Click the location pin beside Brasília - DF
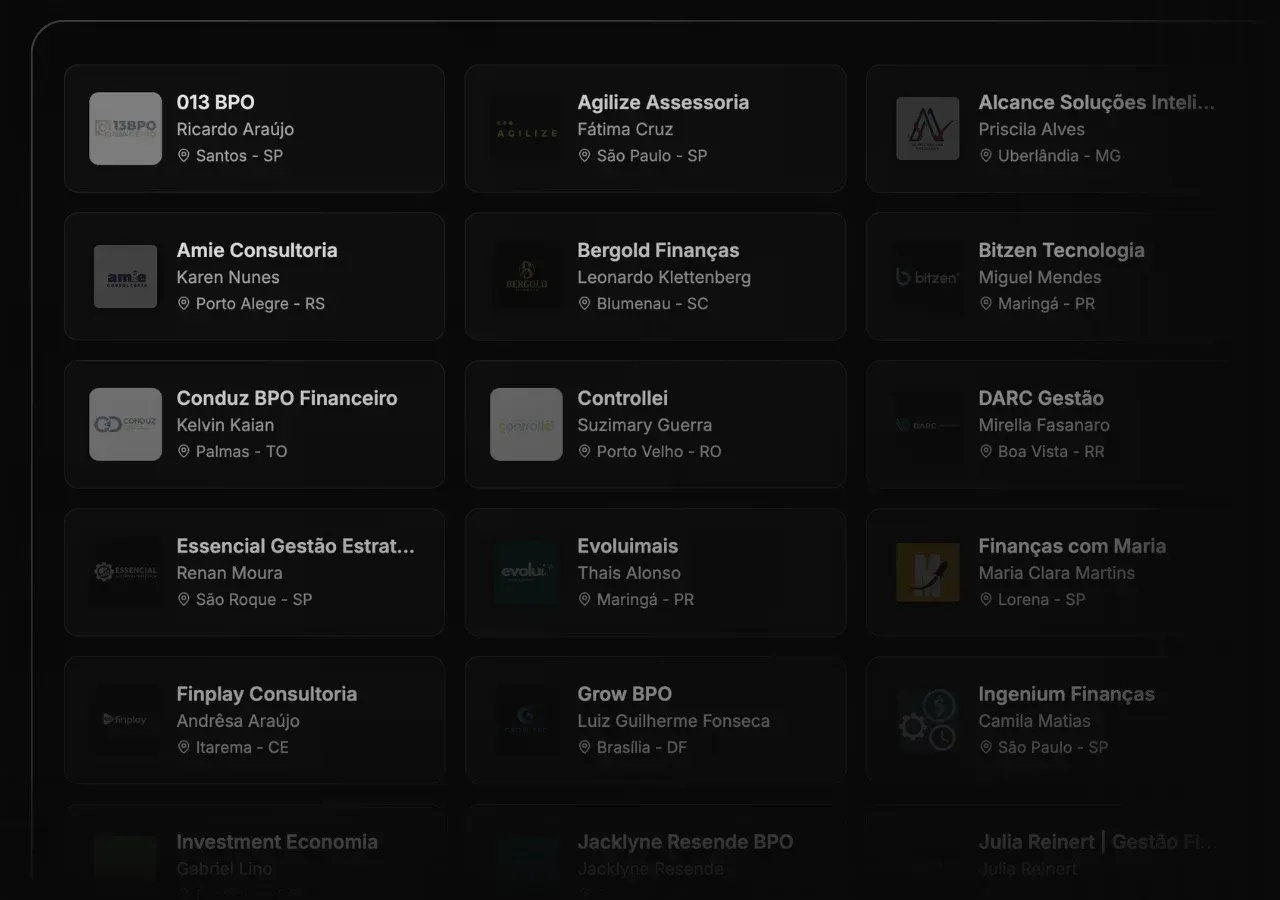Image resolution: width=1280 pixels, height=900 pixels. click(585, 748)
